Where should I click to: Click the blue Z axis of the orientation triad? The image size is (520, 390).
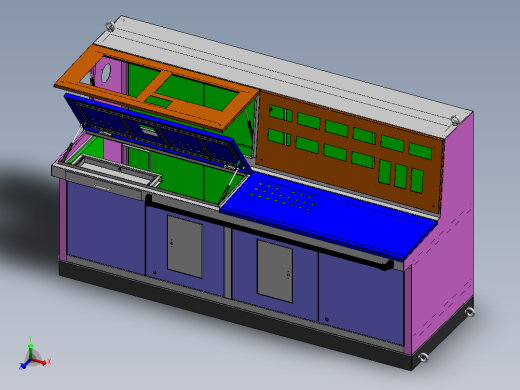(25, 364)
